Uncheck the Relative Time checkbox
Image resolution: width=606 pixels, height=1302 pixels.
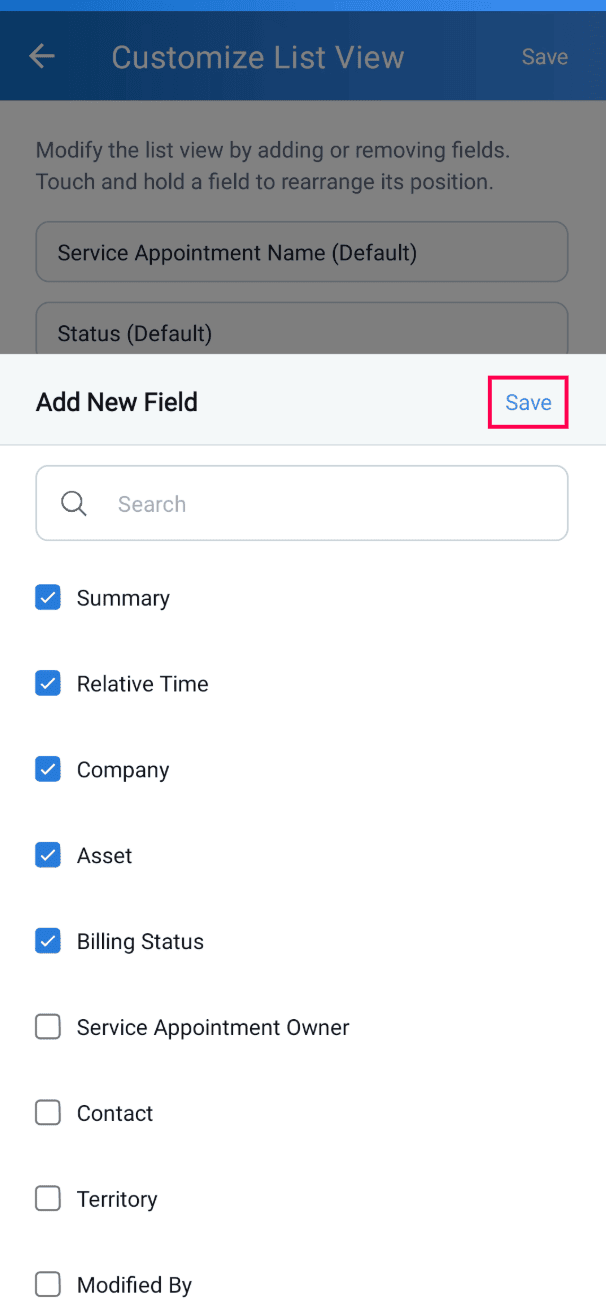pos(48,684)
